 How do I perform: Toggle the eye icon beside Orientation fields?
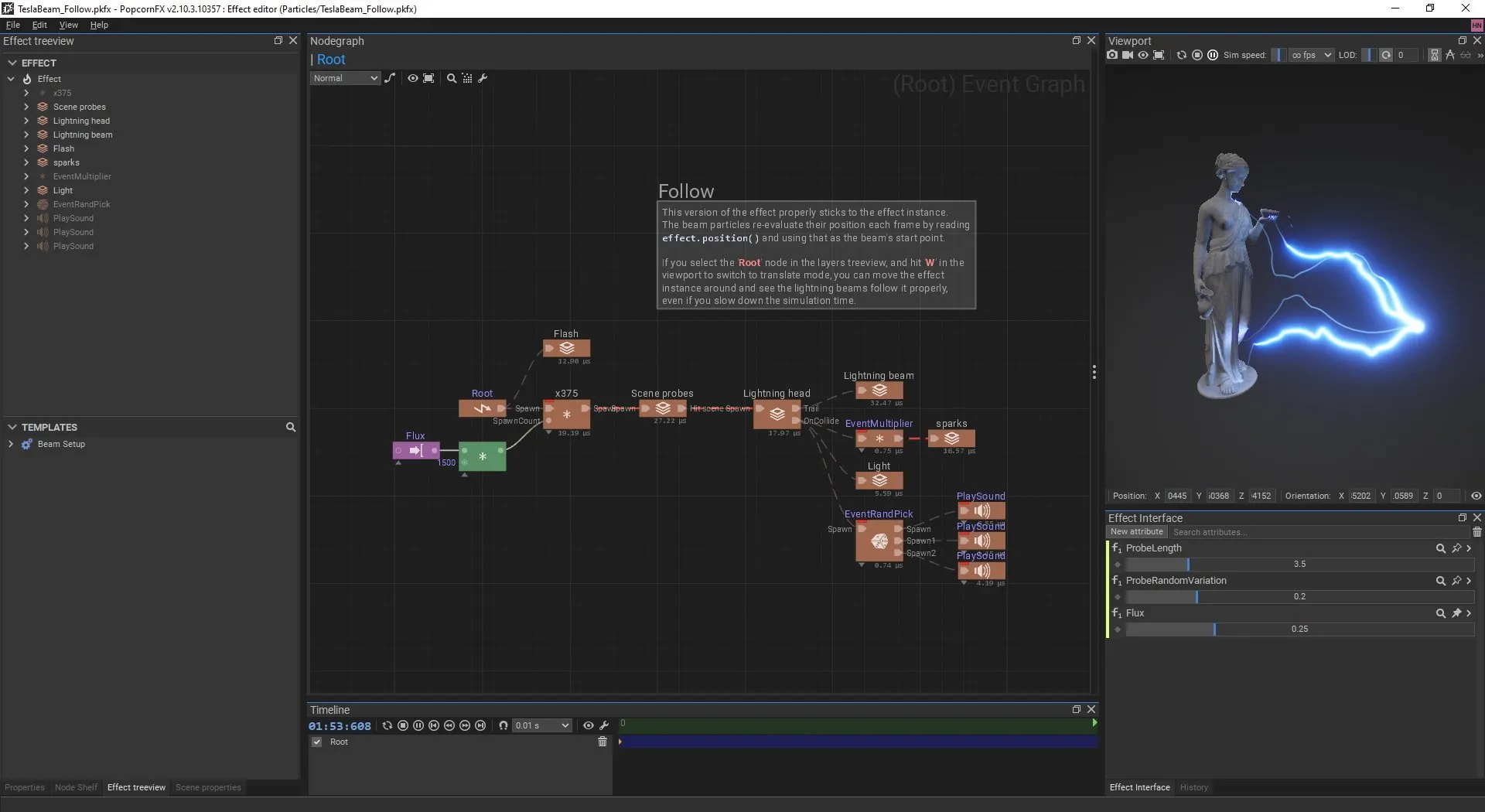click(1476, 496)
